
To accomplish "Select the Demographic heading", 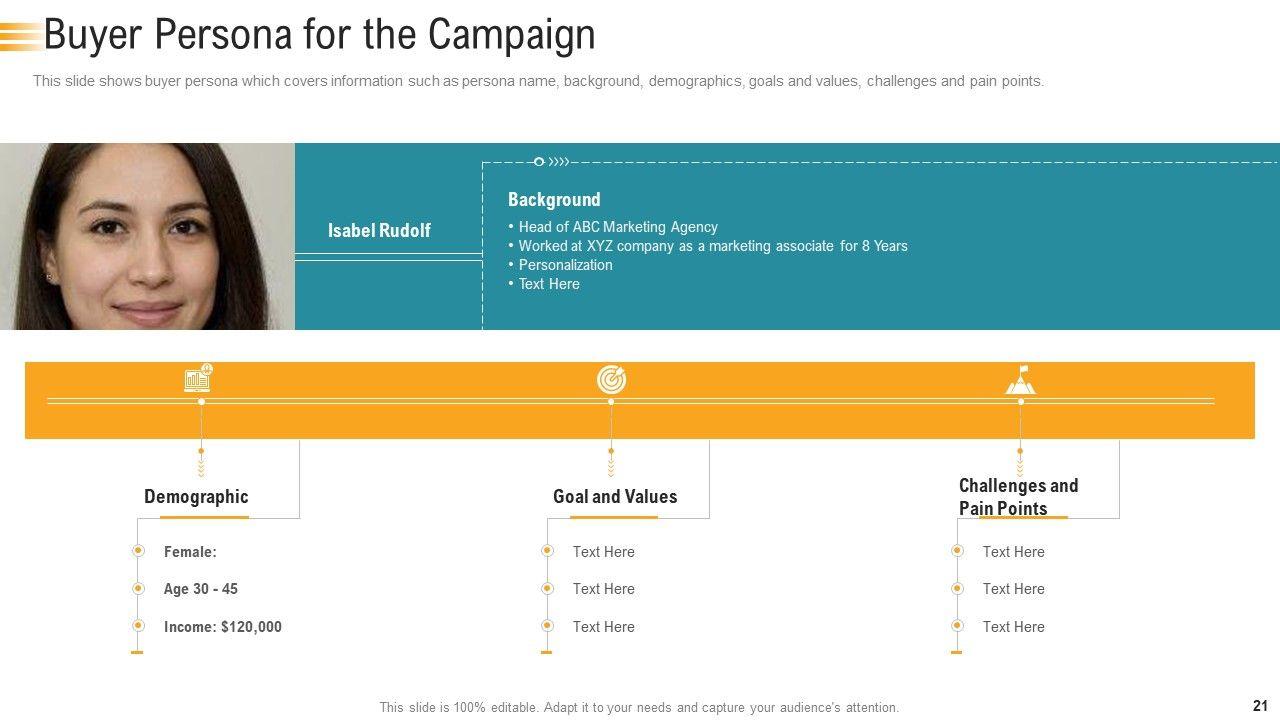I will pos(196,497).
